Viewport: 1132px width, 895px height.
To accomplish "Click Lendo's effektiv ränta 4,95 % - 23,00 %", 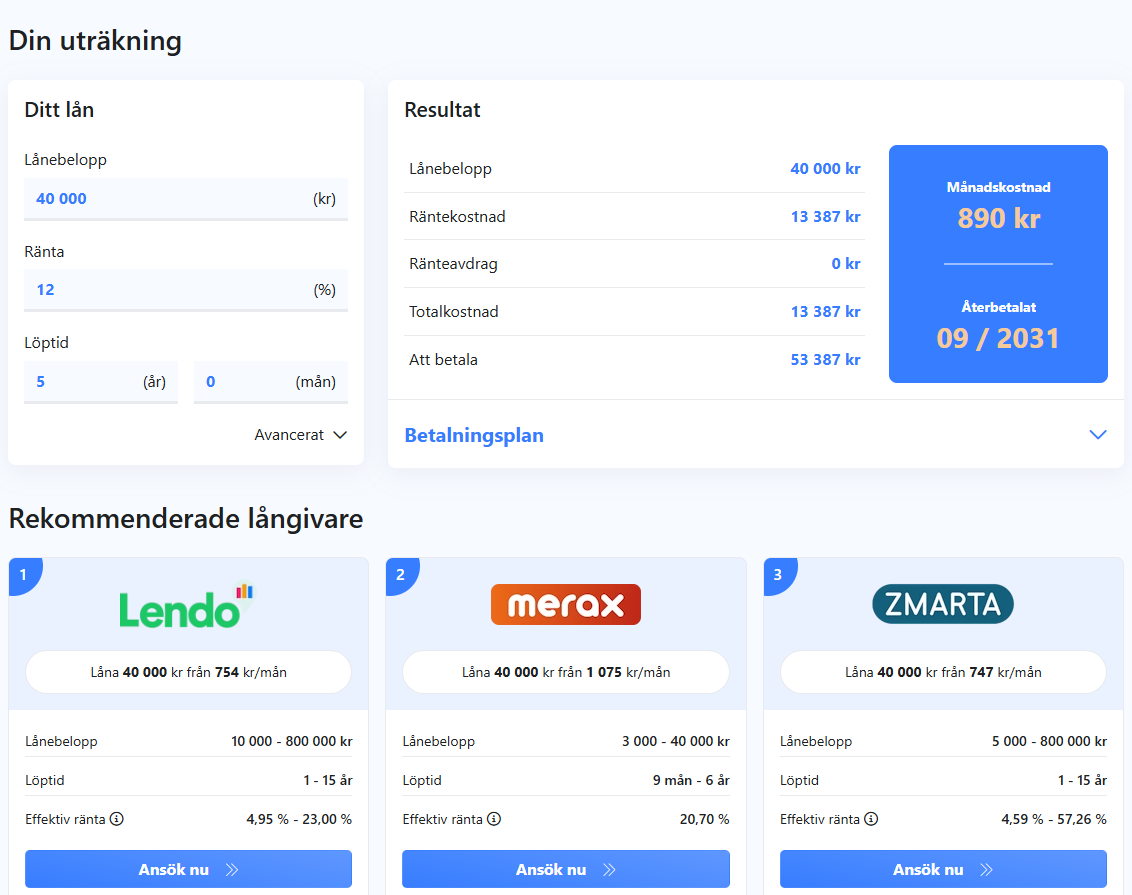I will [299, 819].
